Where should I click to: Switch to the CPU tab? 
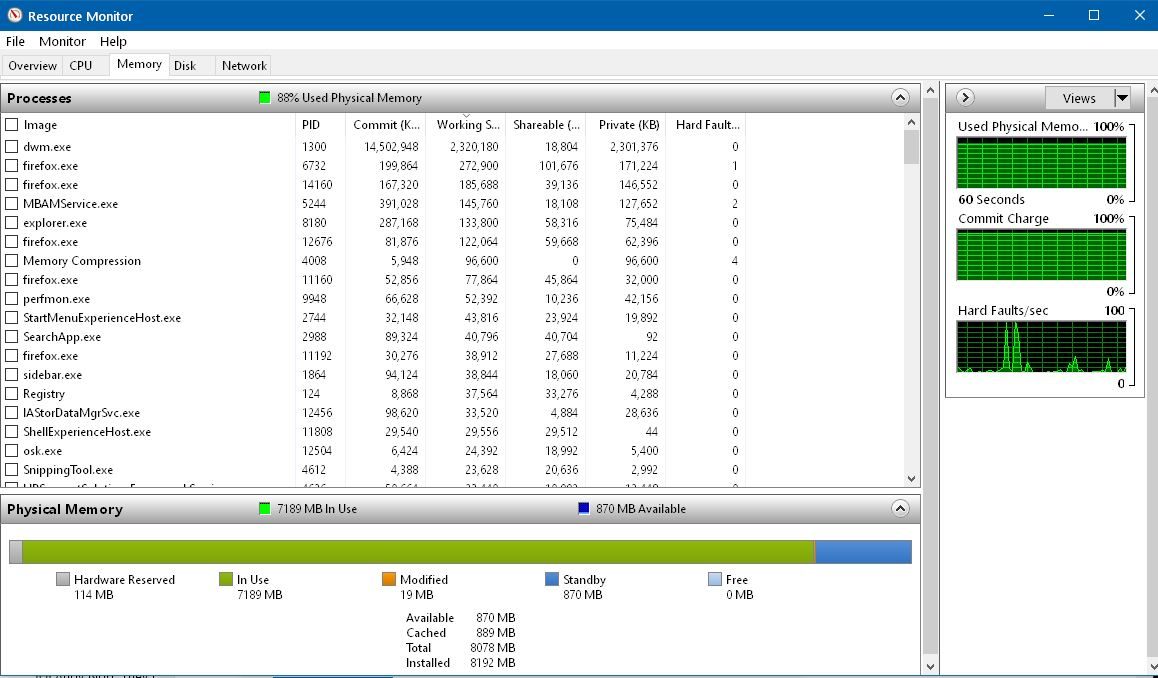click(x=80, y=65)
